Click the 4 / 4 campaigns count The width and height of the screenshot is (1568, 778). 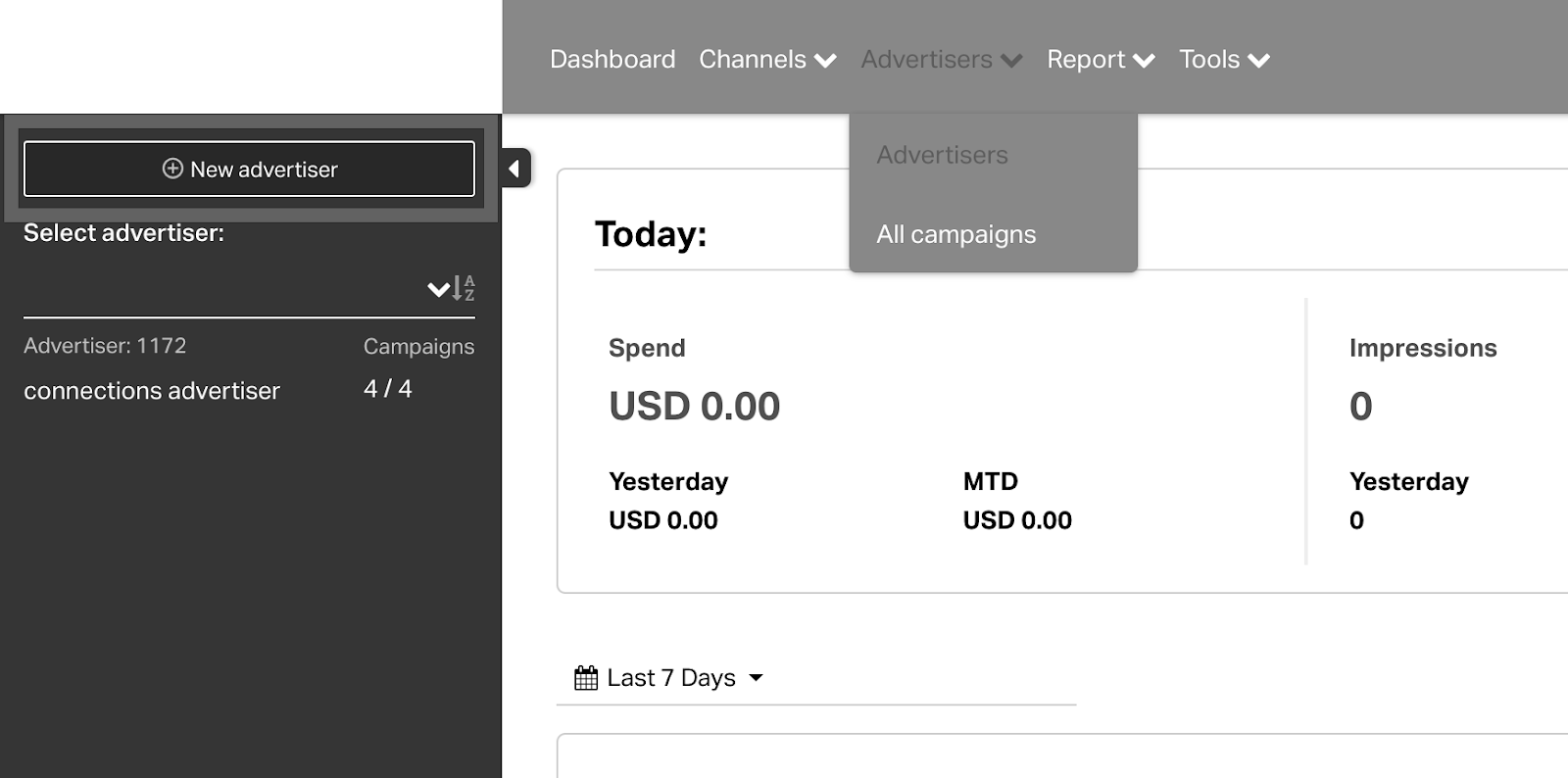[x=388, y=389]
